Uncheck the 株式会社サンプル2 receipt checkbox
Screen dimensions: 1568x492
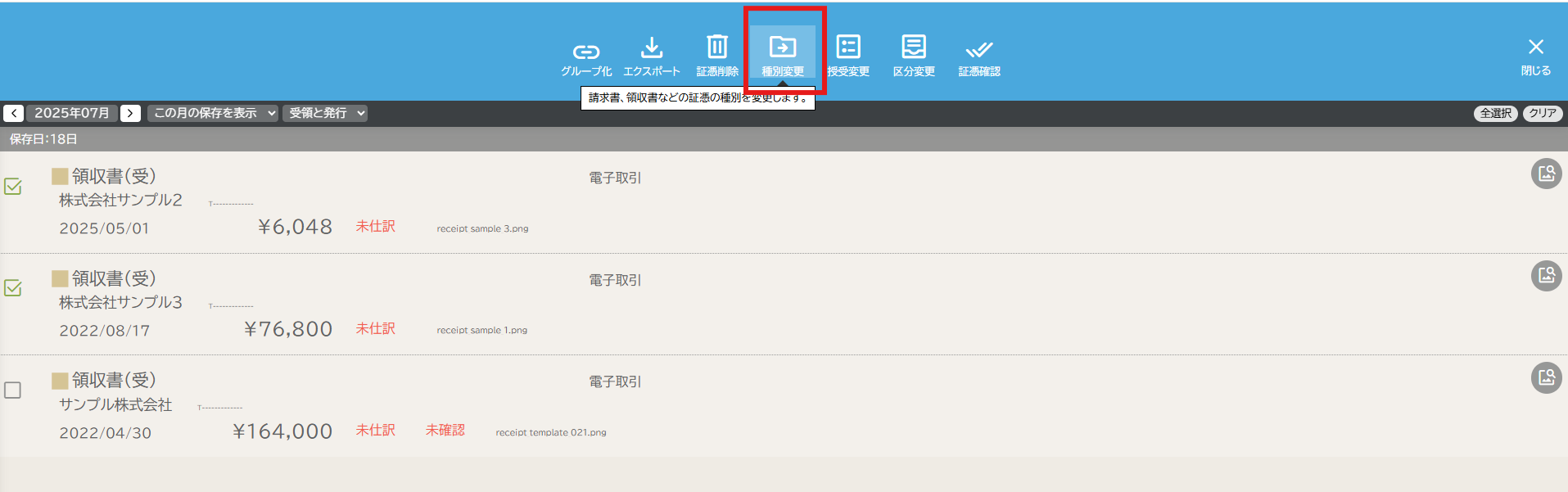click(x=13, y=187)
